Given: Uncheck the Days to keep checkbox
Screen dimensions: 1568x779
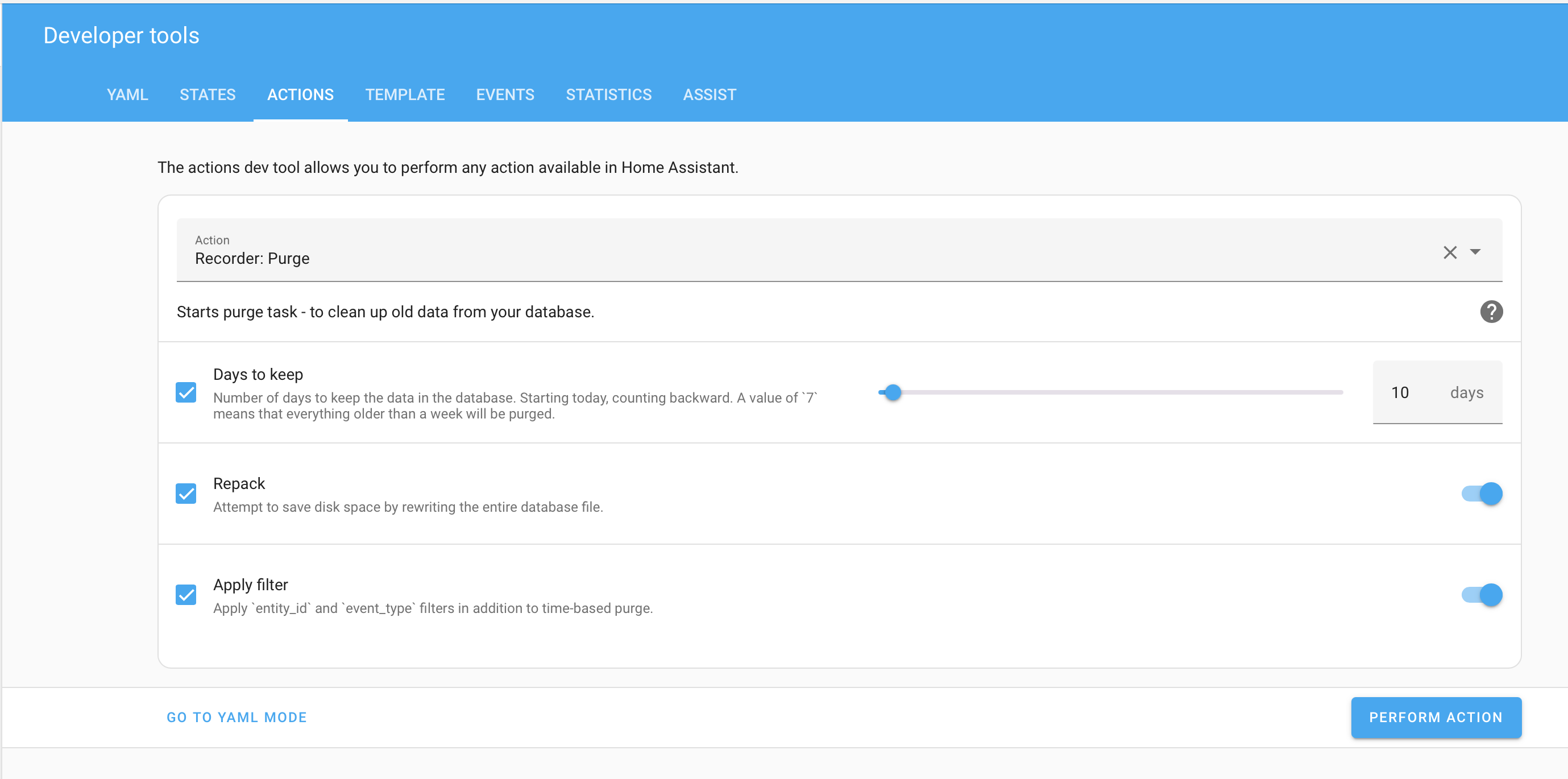Looking at the screenshot, I should [x=186, y=392].
